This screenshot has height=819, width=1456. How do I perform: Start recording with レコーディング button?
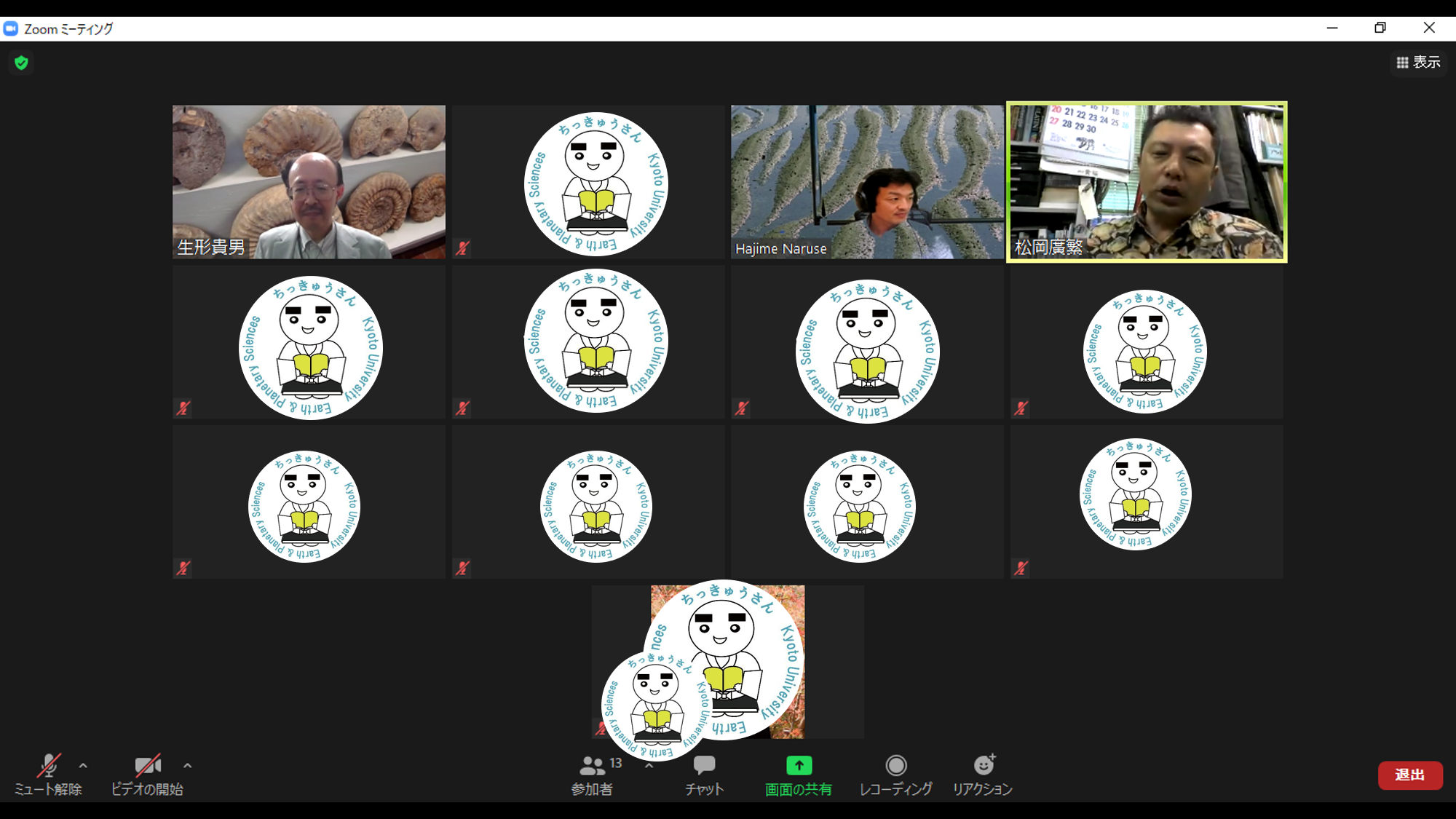(x=895, y=775)
